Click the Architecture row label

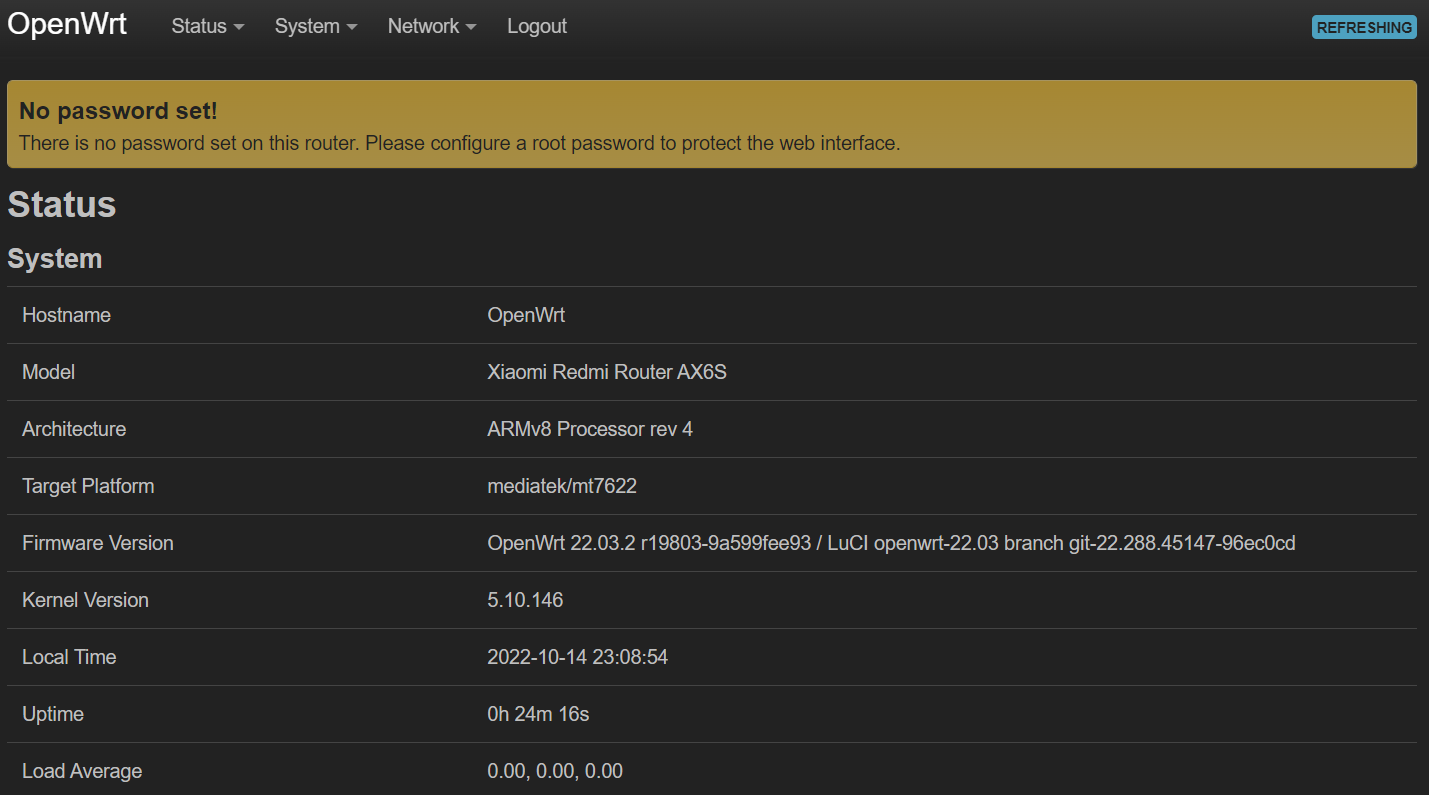point(74,429)
